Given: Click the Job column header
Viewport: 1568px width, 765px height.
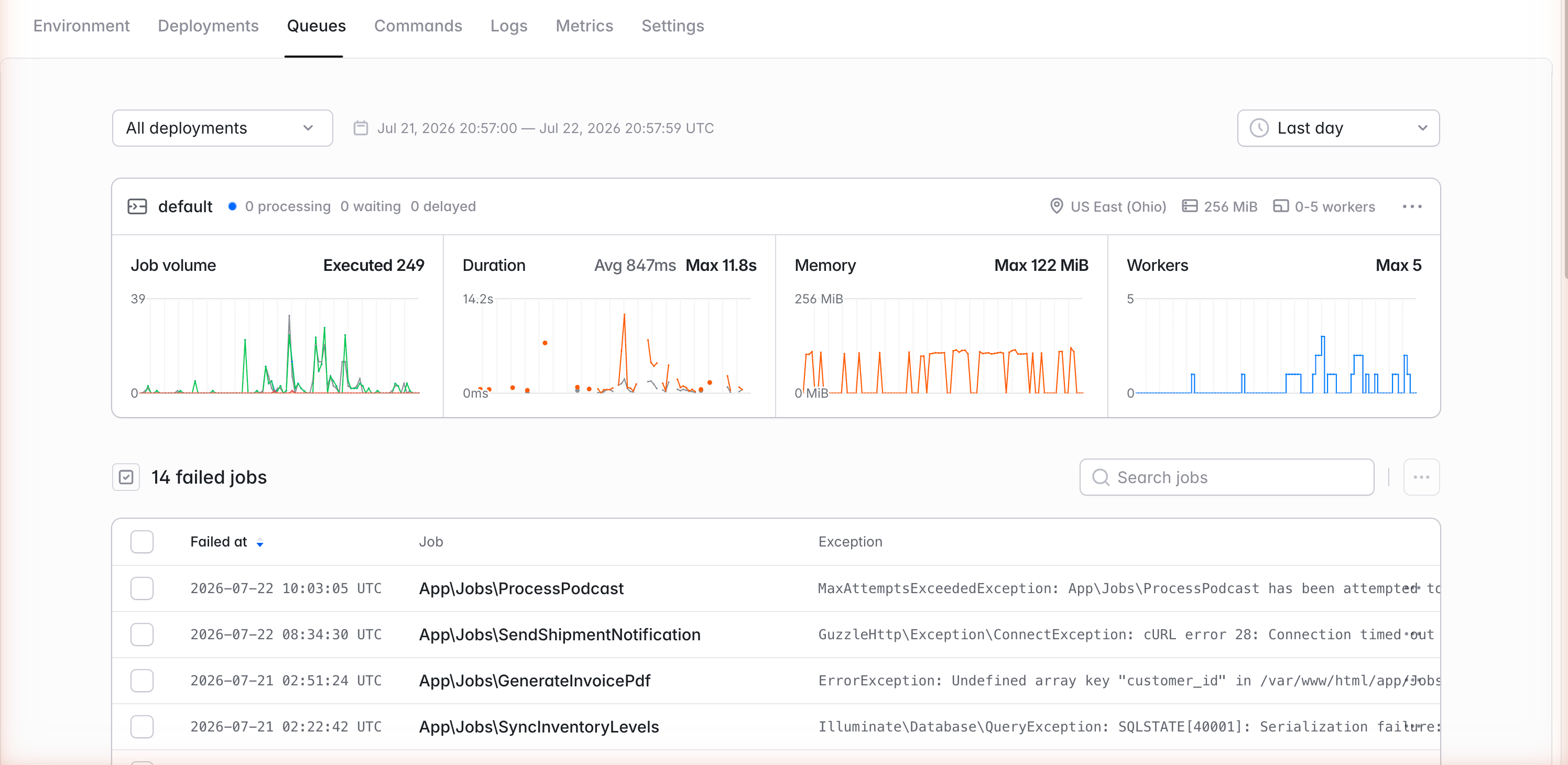Looking at the screenshot, I should point(430,542).
